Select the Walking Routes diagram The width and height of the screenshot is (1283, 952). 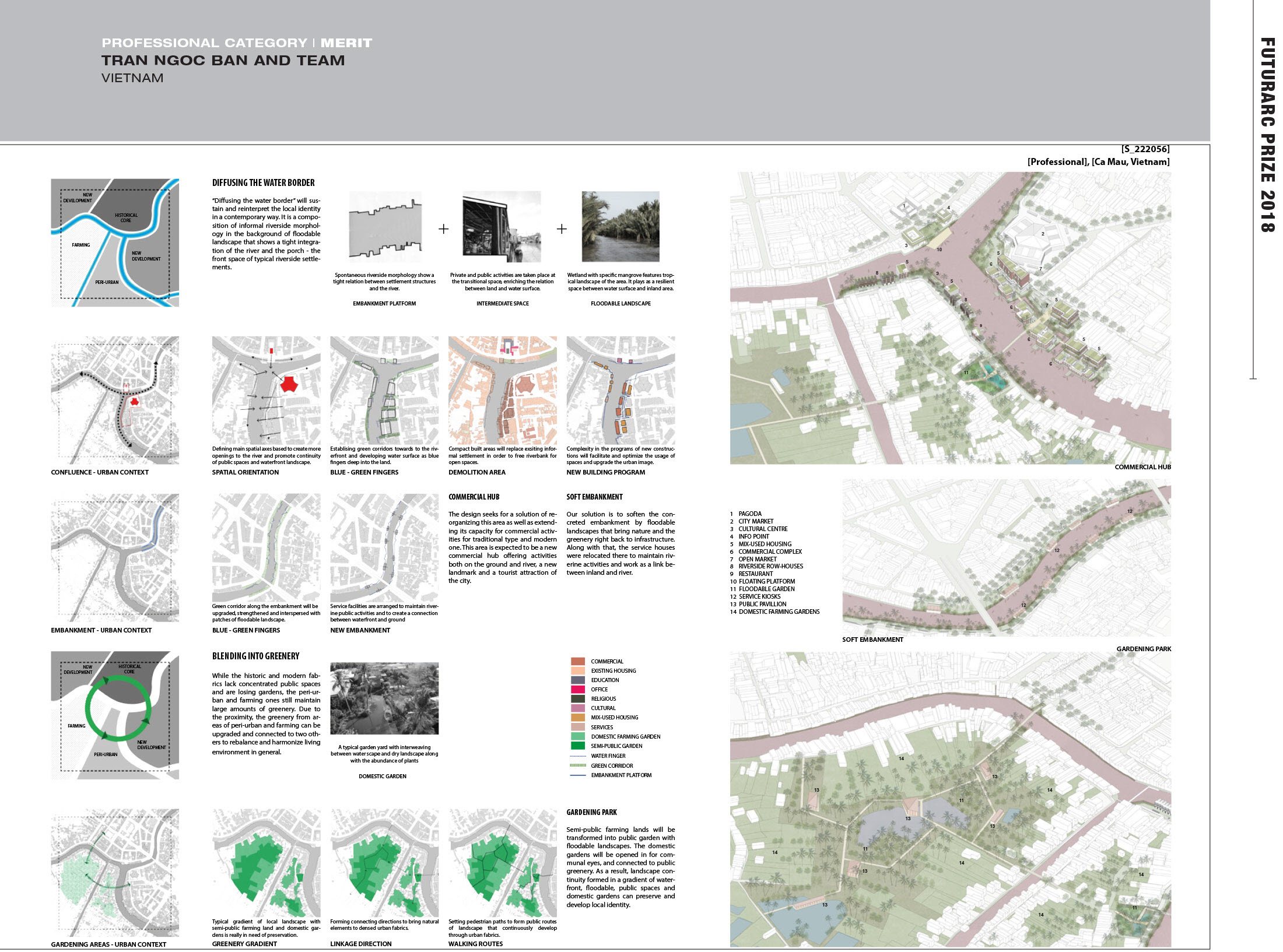tap(503, 863)
